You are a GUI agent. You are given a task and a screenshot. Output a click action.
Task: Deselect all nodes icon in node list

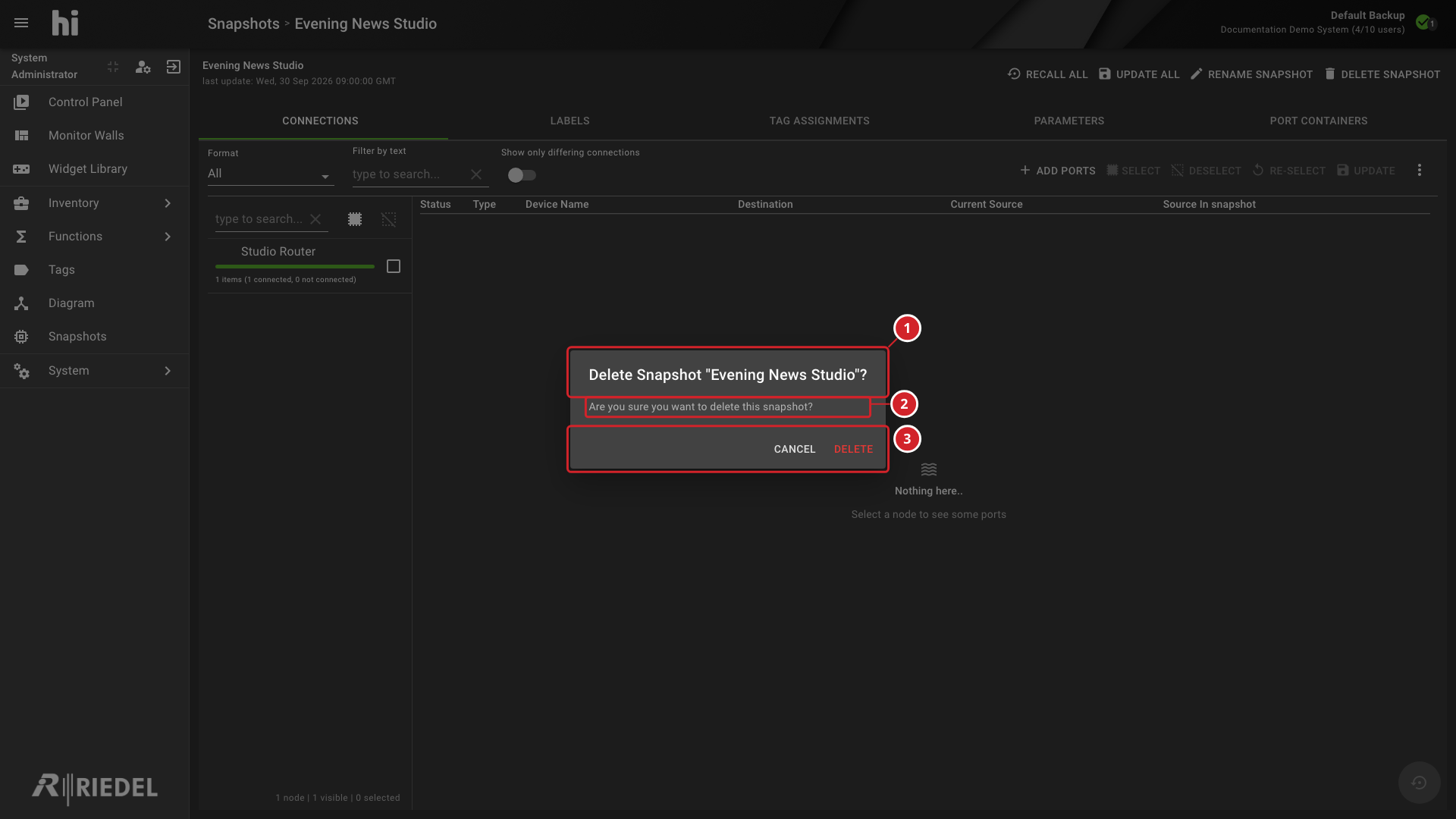click(x=388, y=219)
